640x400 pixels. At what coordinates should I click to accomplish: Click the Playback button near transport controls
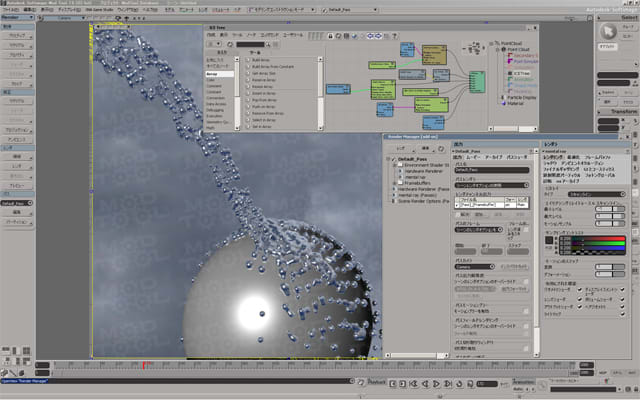(377, 382)
